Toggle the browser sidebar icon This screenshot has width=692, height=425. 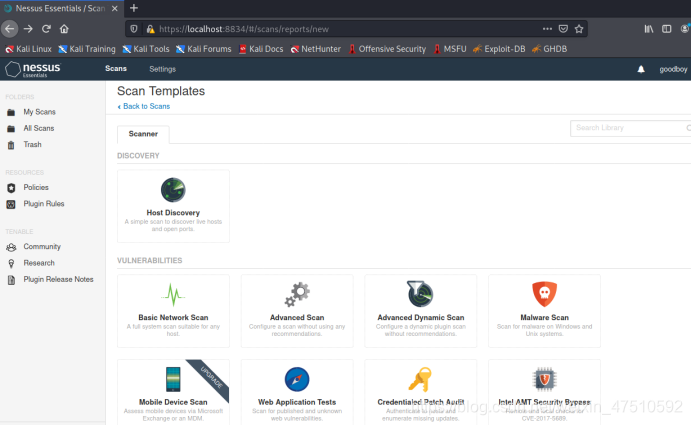[666, 29]
